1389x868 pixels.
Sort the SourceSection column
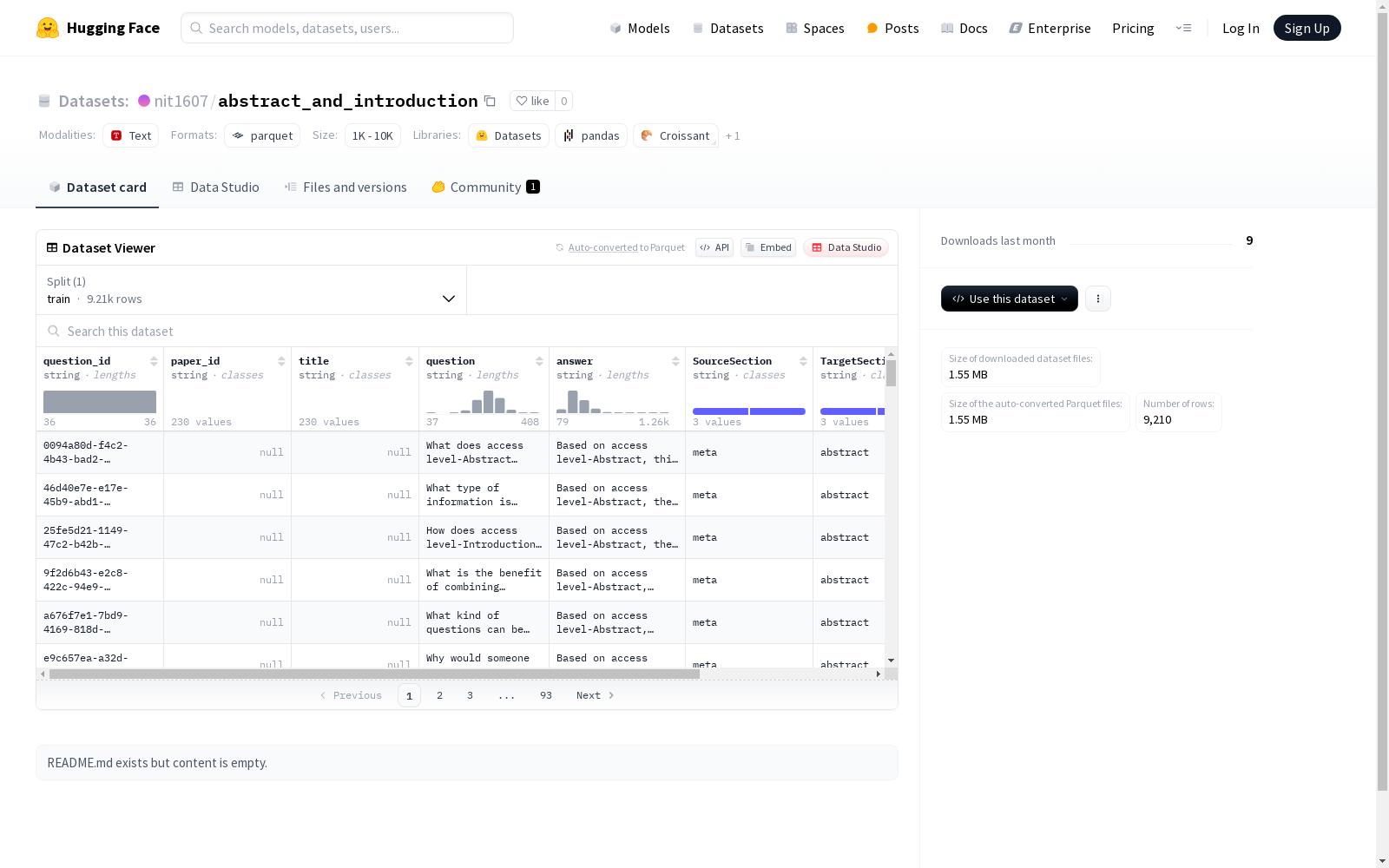pyautogui.click(x=803, y=361)
